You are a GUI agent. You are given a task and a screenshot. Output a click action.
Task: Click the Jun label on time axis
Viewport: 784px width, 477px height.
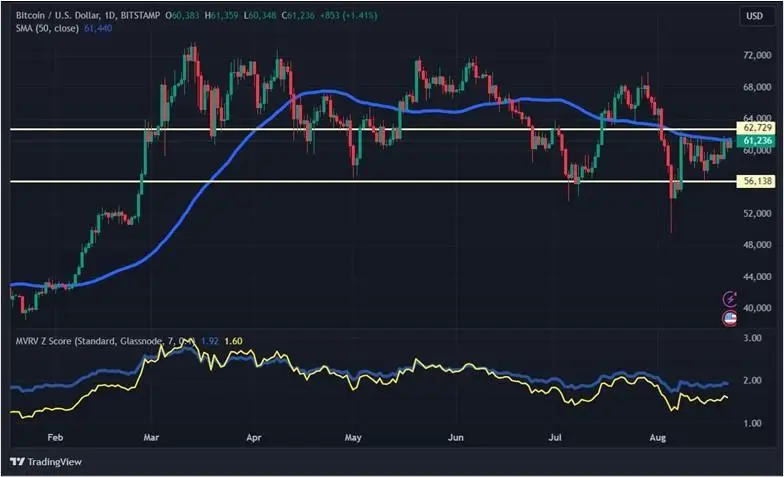456,438
